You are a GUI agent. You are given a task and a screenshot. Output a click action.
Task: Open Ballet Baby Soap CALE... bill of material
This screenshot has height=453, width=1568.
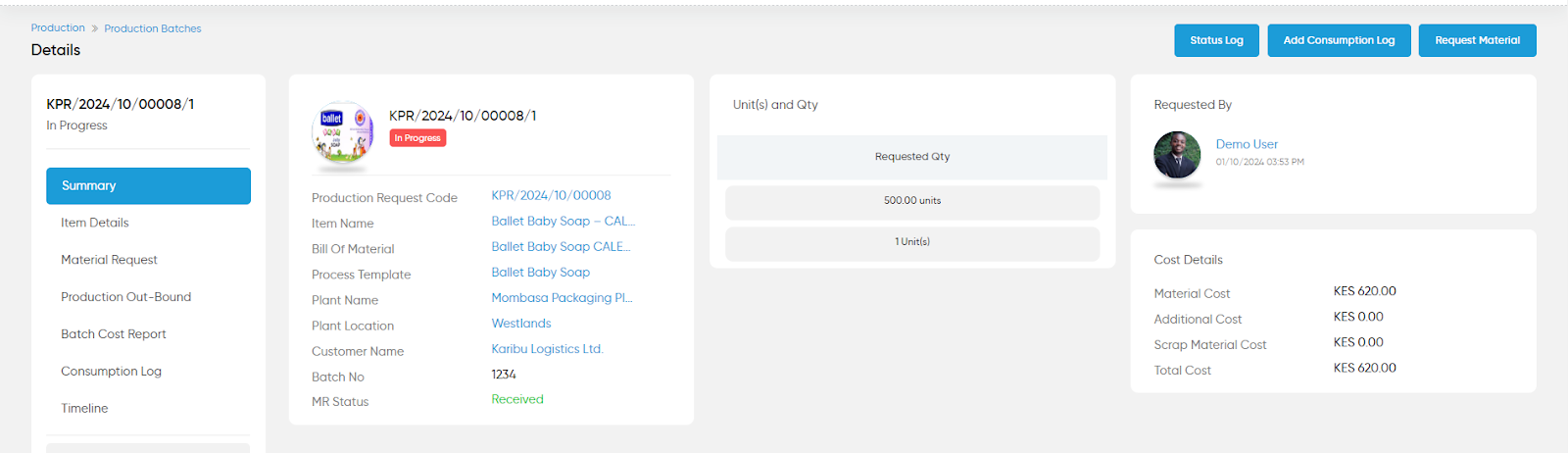coord(562,247)
